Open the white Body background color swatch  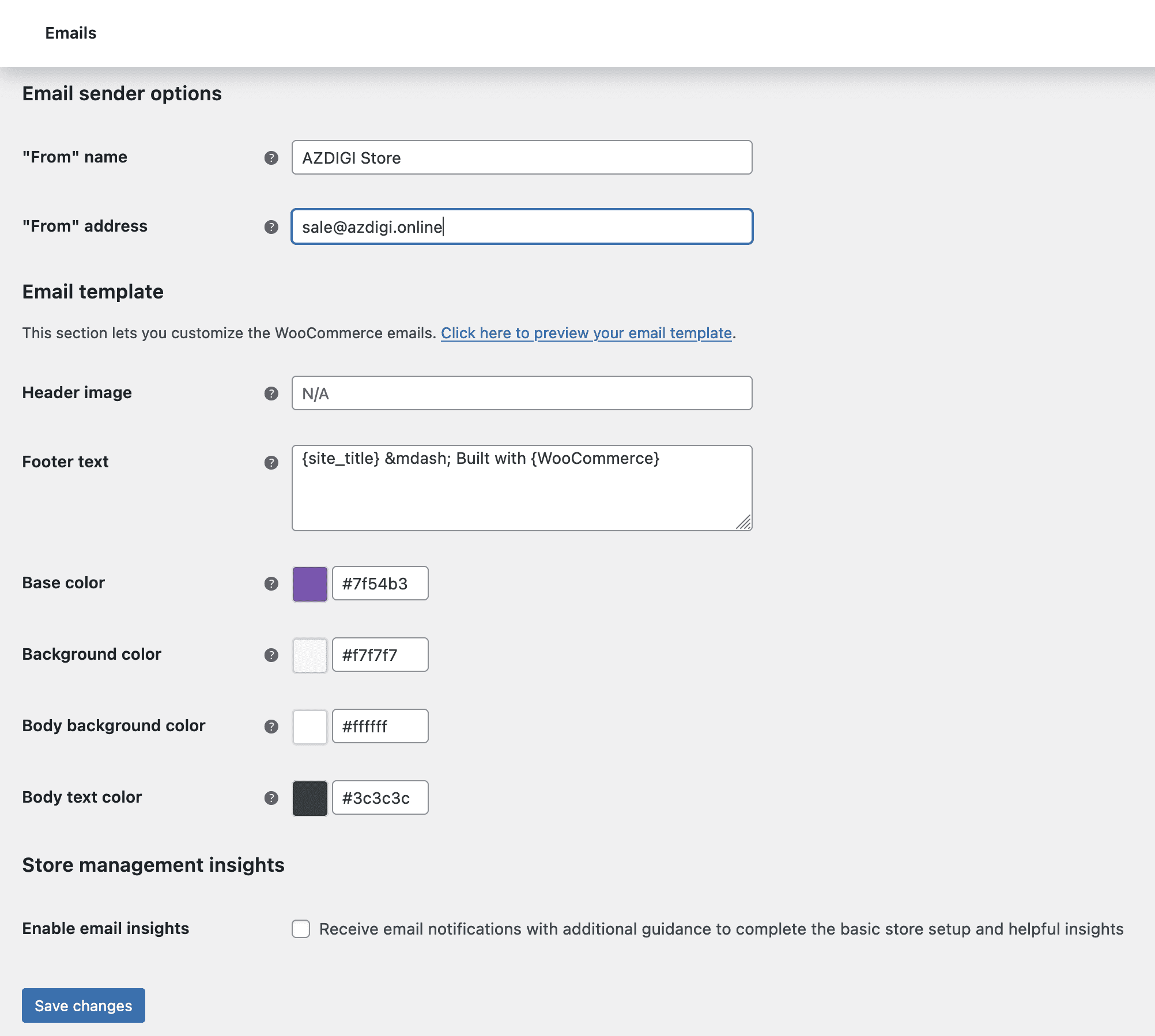tap(310, 727)
